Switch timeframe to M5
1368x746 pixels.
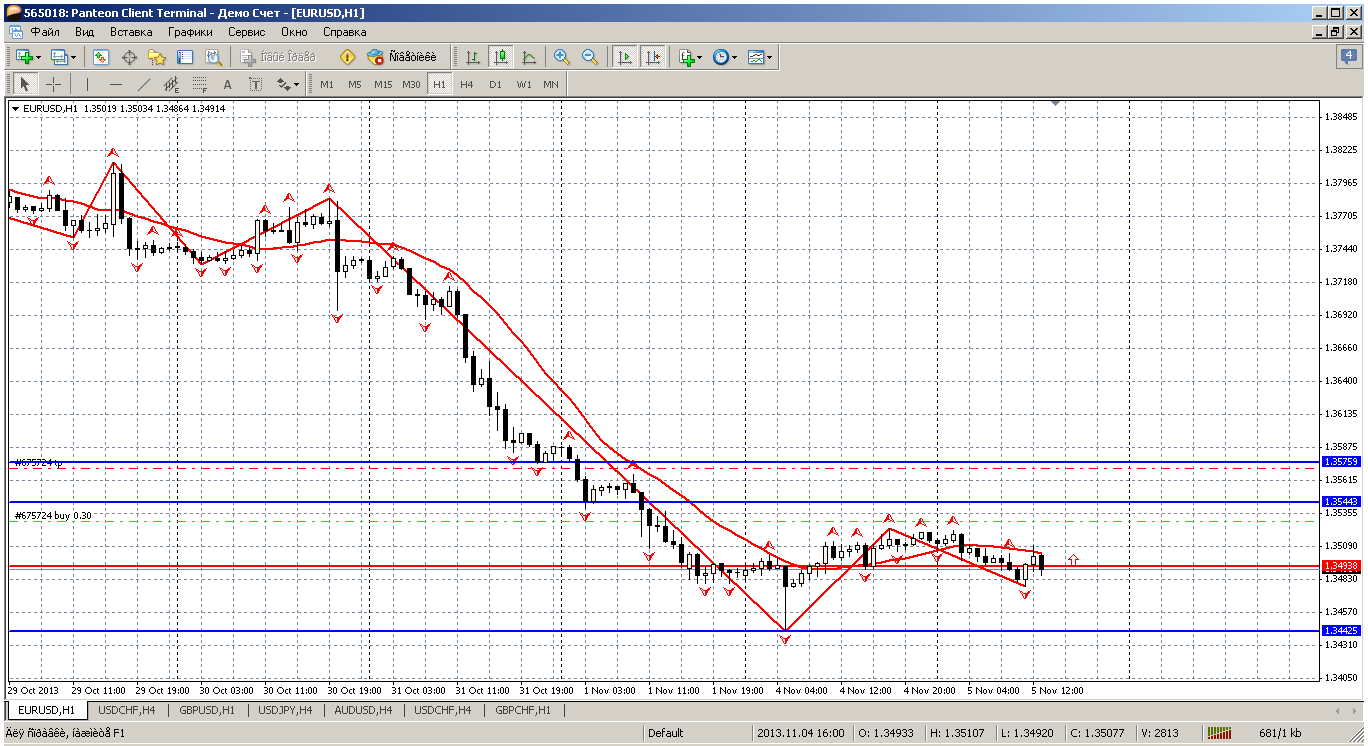[x=355, y=84]
